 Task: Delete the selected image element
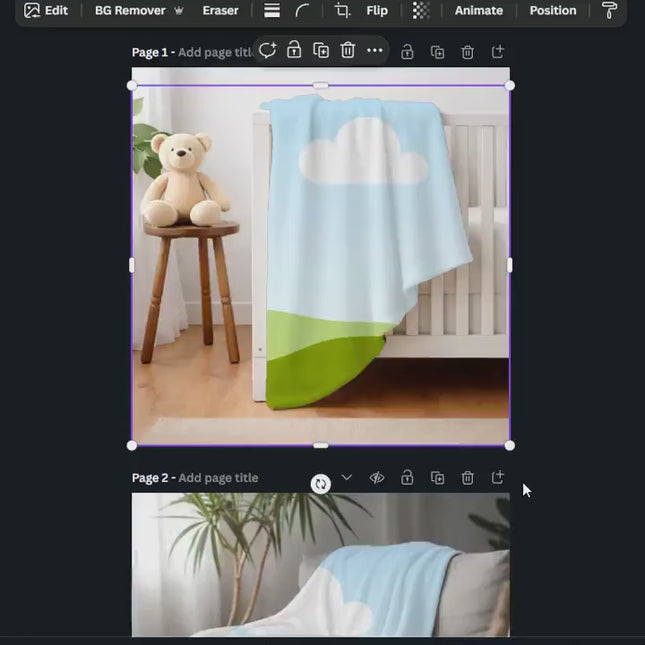[x=348, y=51]
